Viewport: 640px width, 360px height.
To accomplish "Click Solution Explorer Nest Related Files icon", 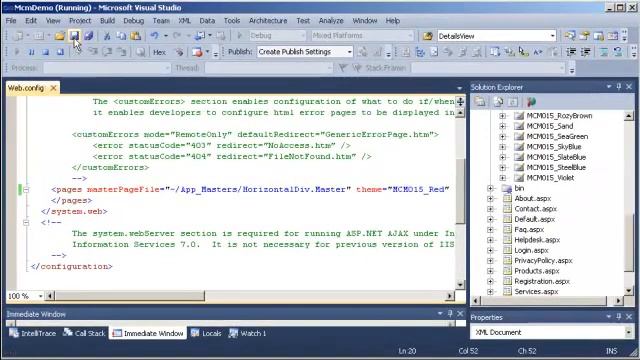I will [x=513, y=102].
